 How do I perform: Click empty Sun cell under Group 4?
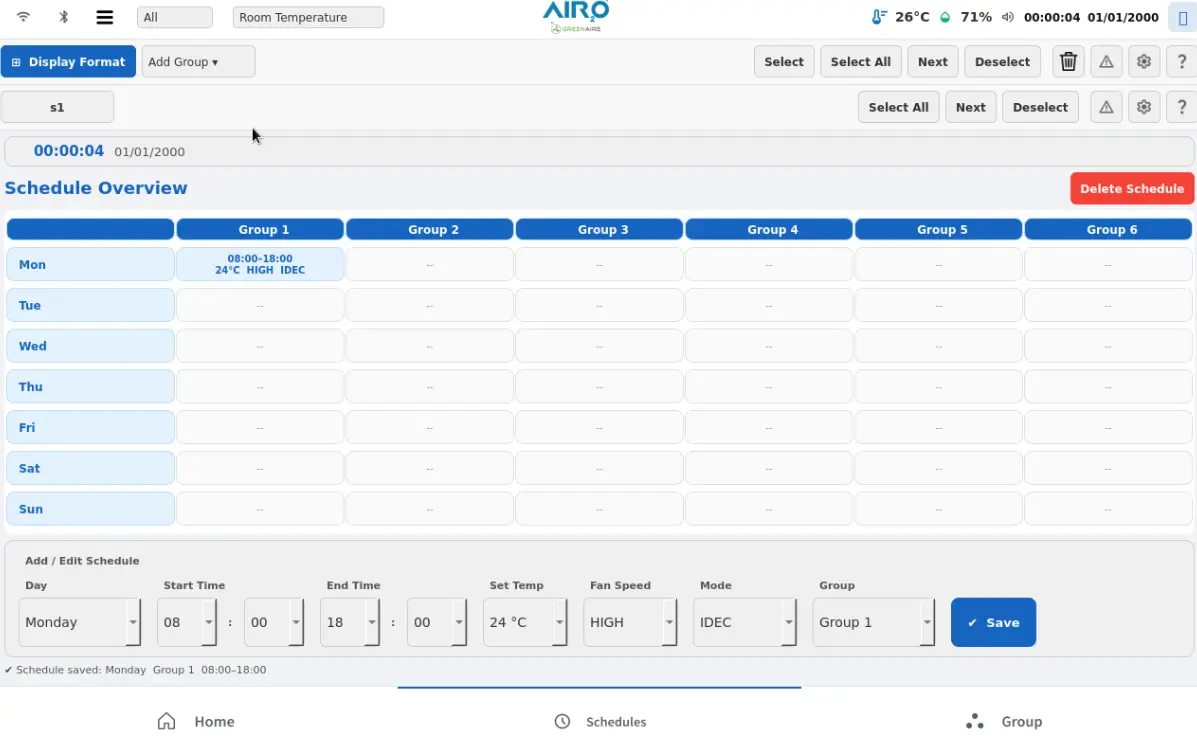click(769, 508)
